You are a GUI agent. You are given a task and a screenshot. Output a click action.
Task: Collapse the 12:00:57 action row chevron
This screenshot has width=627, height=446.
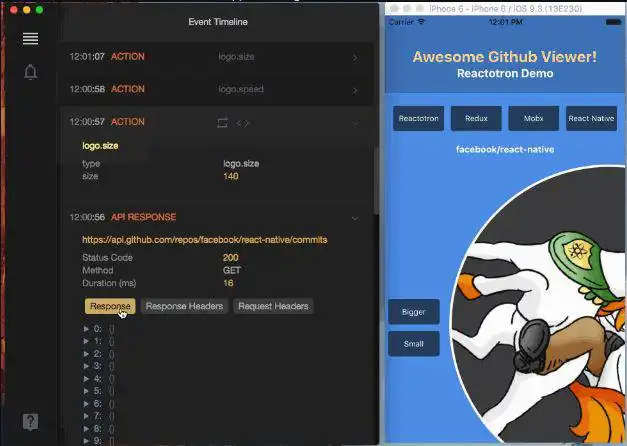point(355,123)
